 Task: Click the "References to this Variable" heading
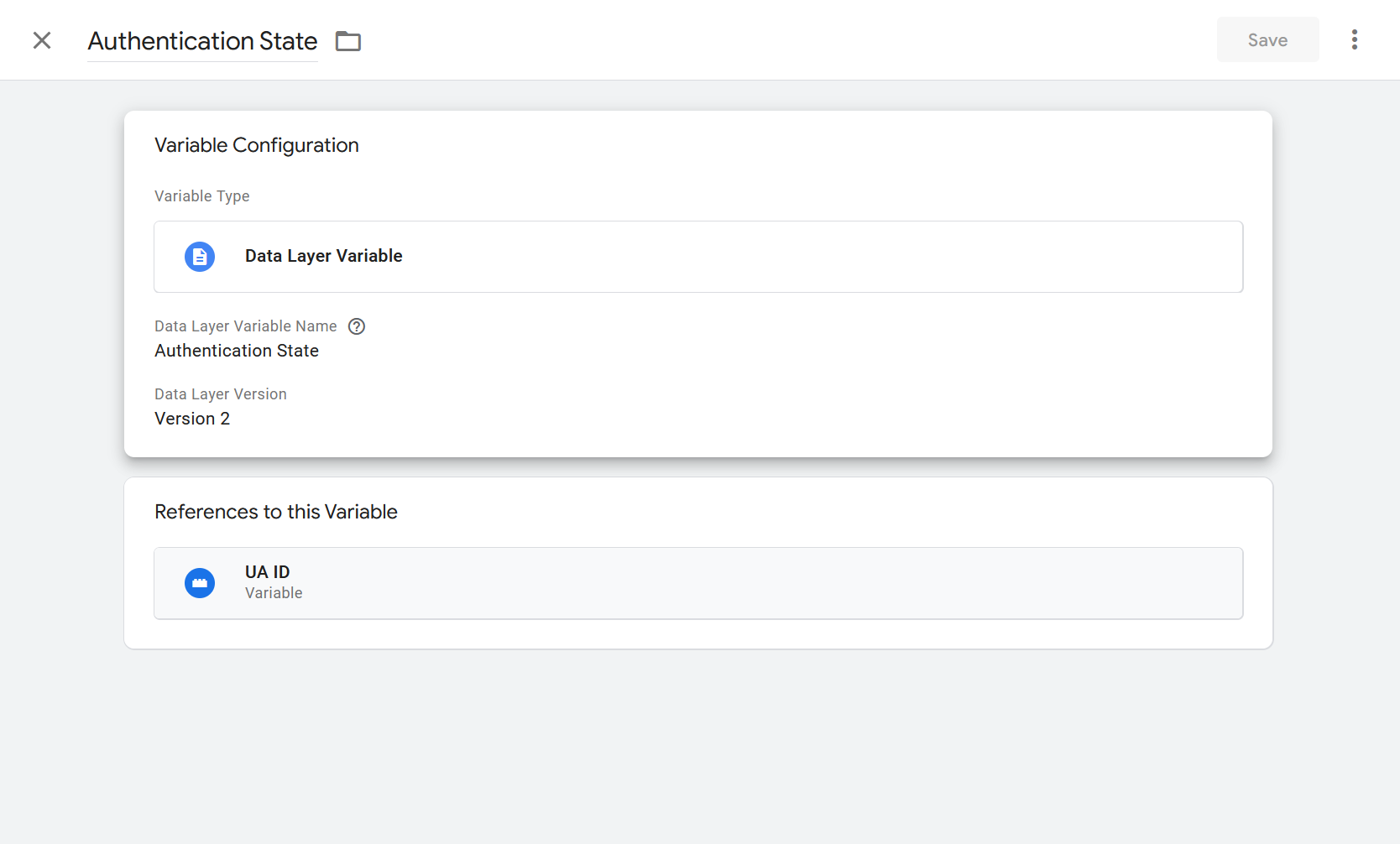pyautogui.click(x=275, y=512)
